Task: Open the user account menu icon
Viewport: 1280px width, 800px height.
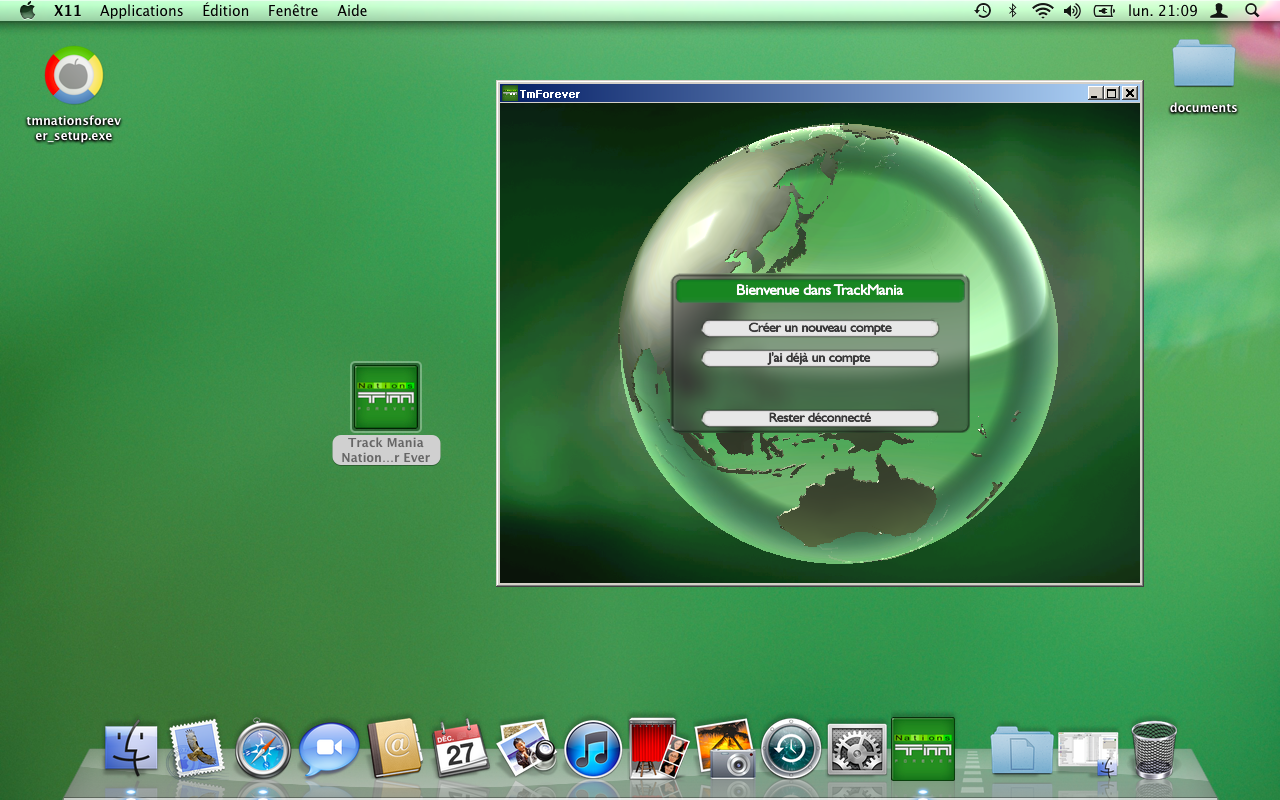Action: [x=1219, y=11]
